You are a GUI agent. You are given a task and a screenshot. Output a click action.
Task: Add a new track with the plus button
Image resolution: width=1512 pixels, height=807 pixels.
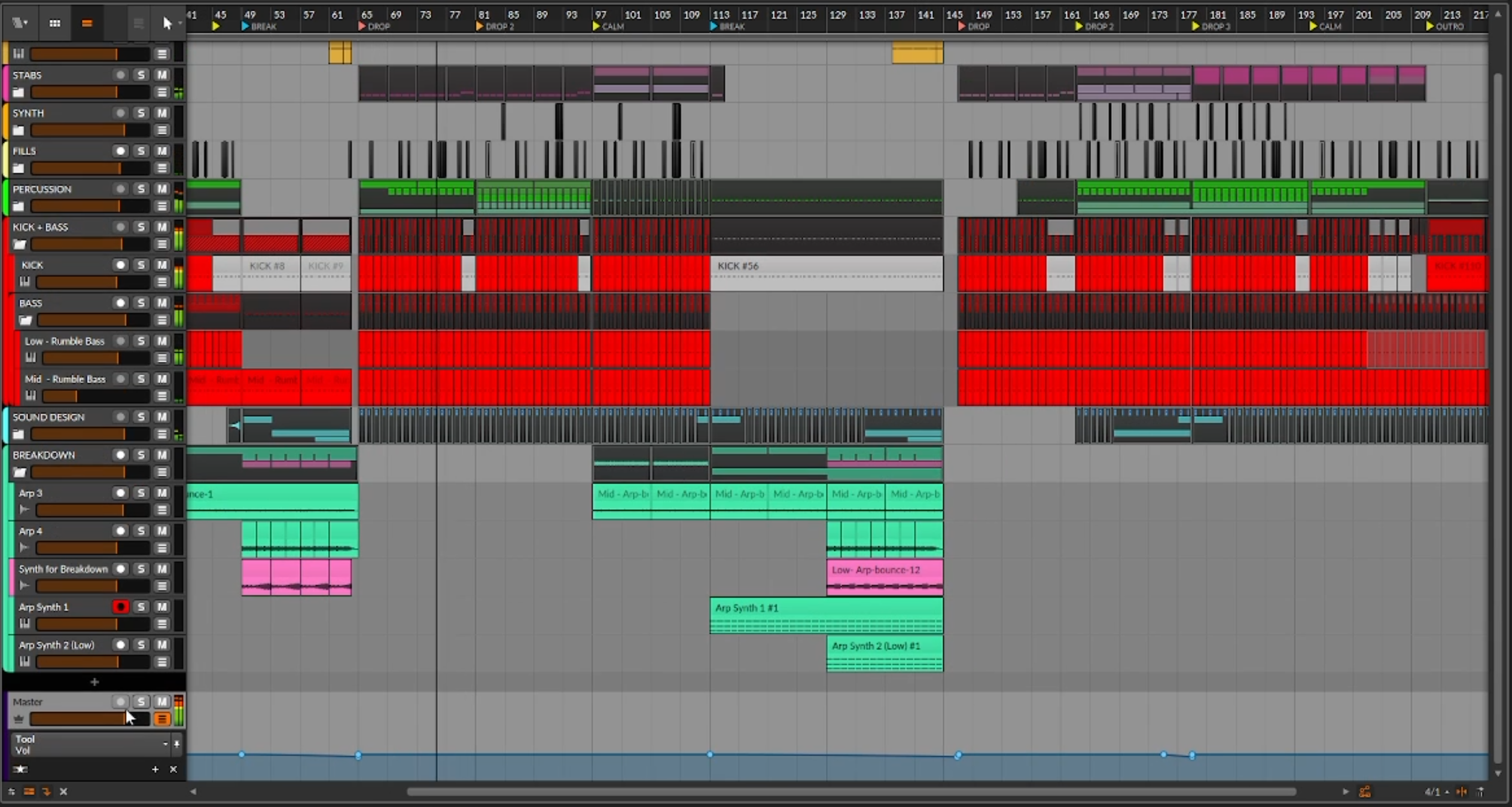[94, 682]
